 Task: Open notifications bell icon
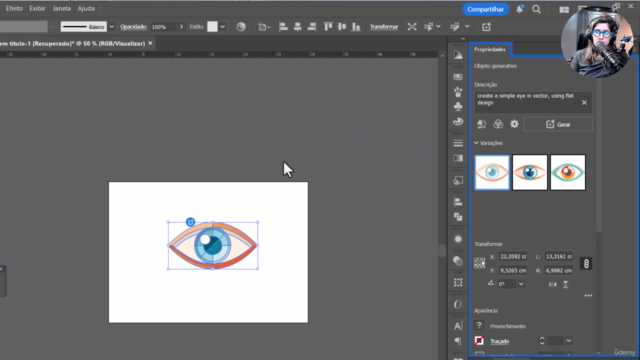520,9
